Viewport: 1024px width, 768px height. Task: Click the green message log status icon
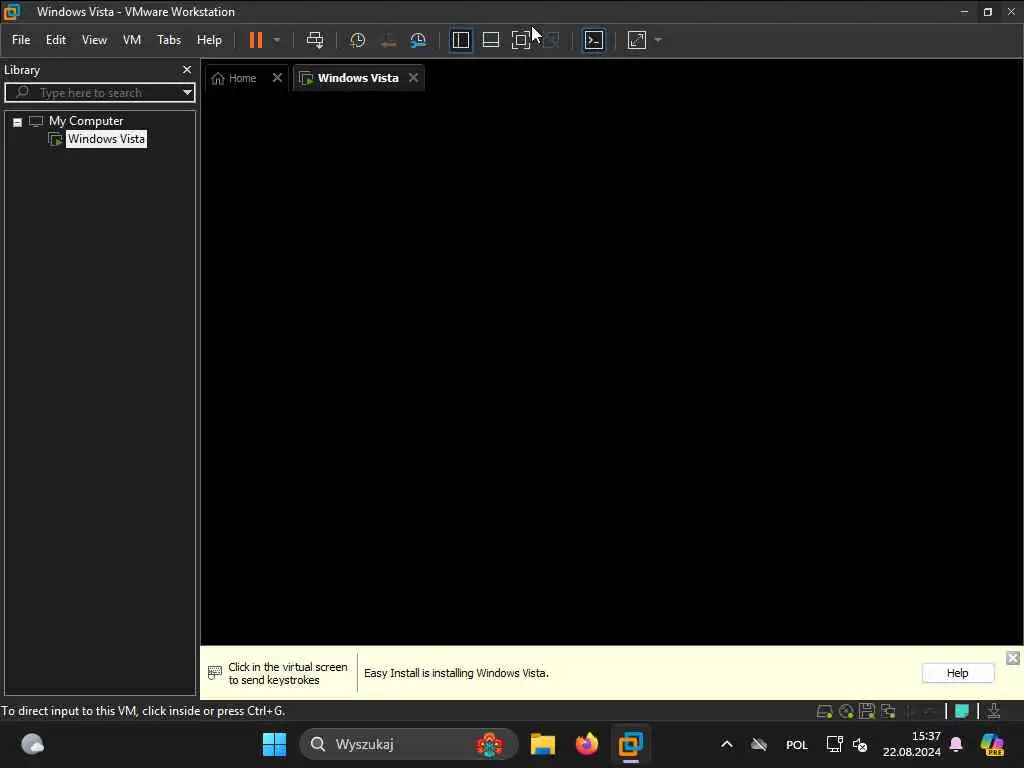pyautogui.click(x=962, y=711)
